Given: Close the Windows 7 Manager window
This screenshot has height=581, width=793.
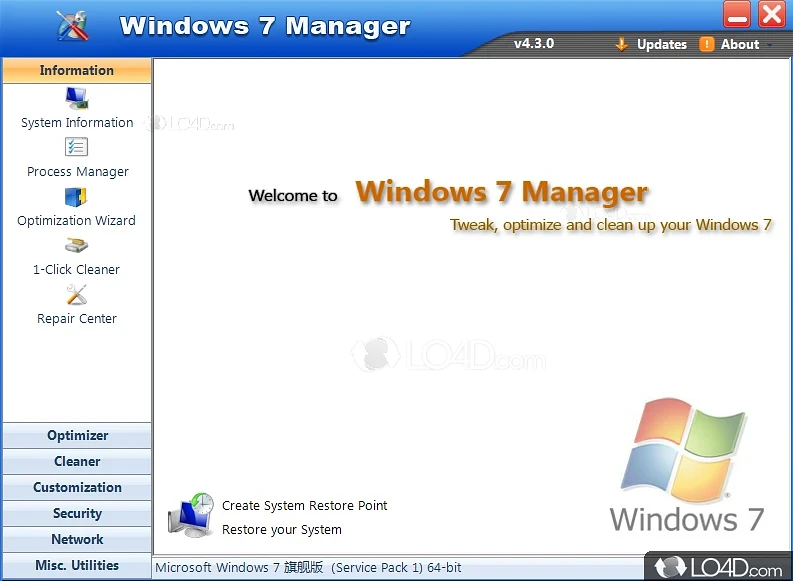Looking at the screenshot, I should (x=772, y=14).
